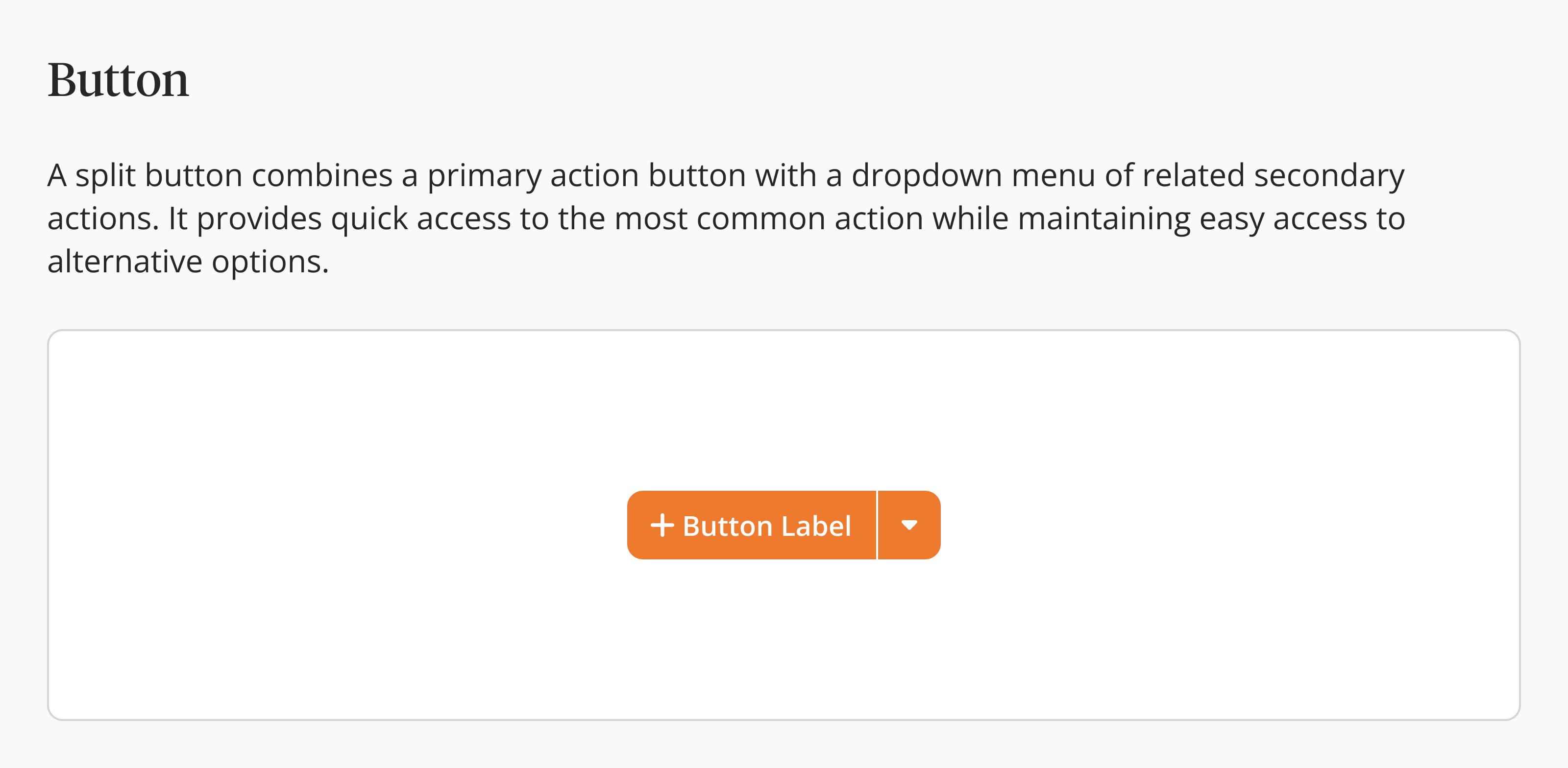Click the white divider between button halves
The height and width of the screenshot is (768, 1568).
pyautogui.click(x=877, y=525)
